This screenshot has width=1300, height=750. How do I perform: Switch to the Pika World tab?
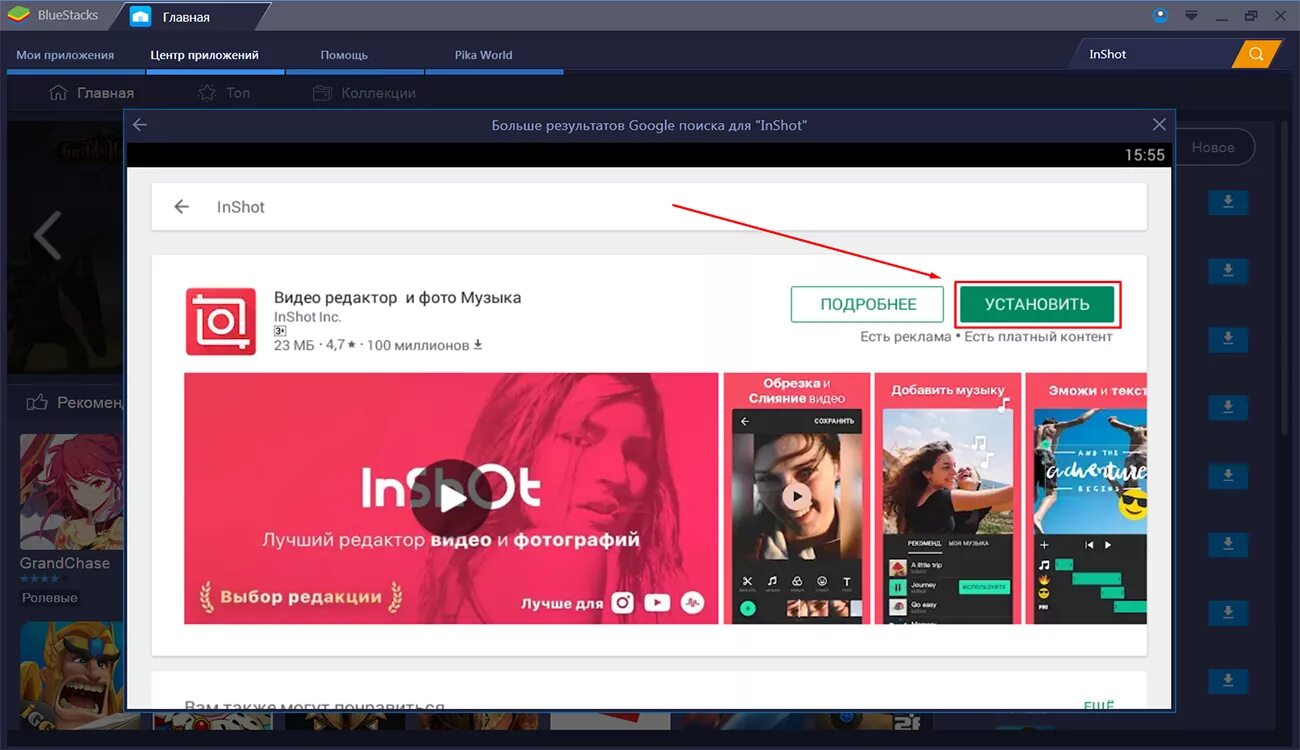[484, 55]
